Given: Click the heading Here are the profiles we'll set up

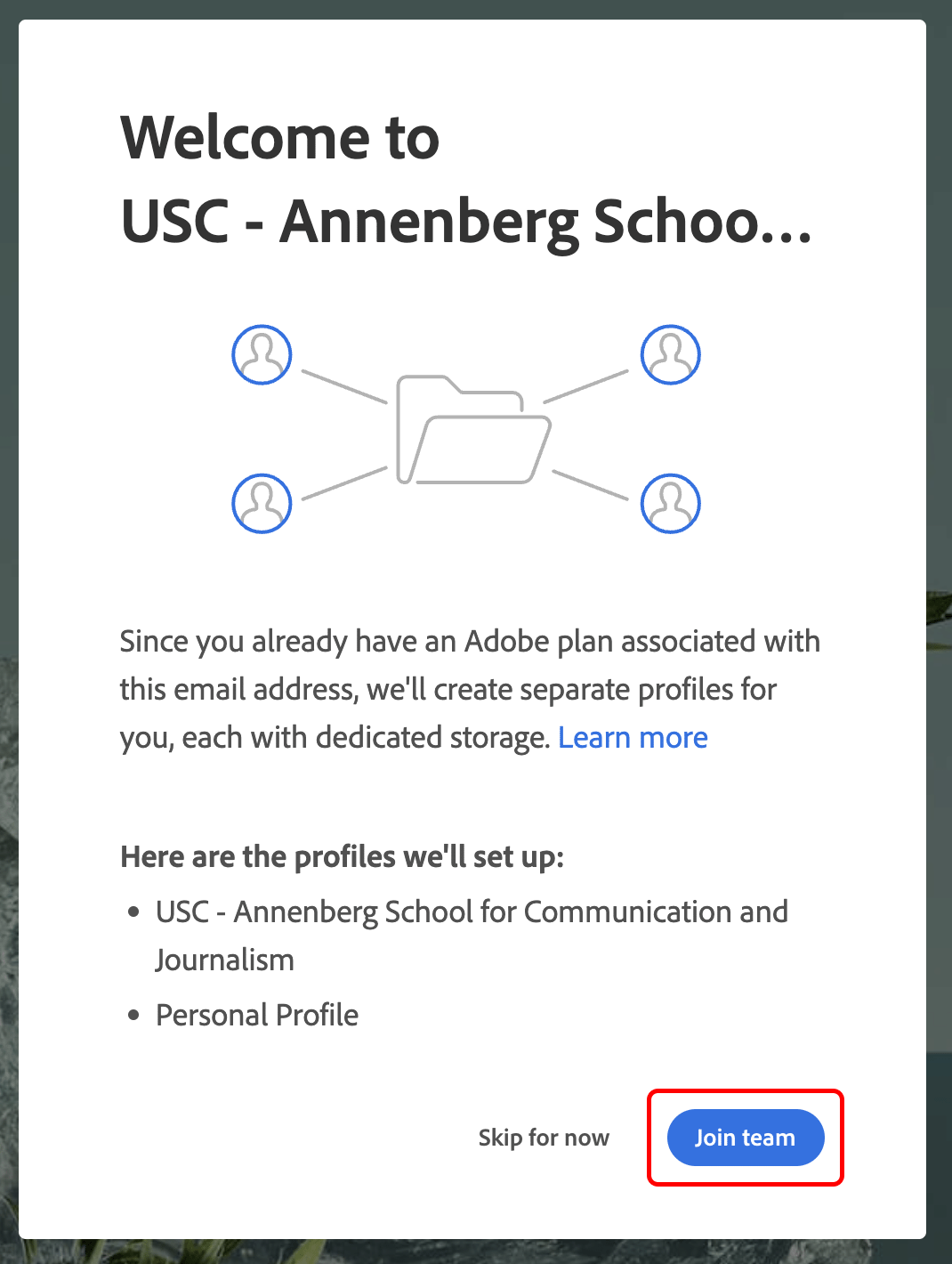Looking at the screenshot, I should tap(345, 856).
